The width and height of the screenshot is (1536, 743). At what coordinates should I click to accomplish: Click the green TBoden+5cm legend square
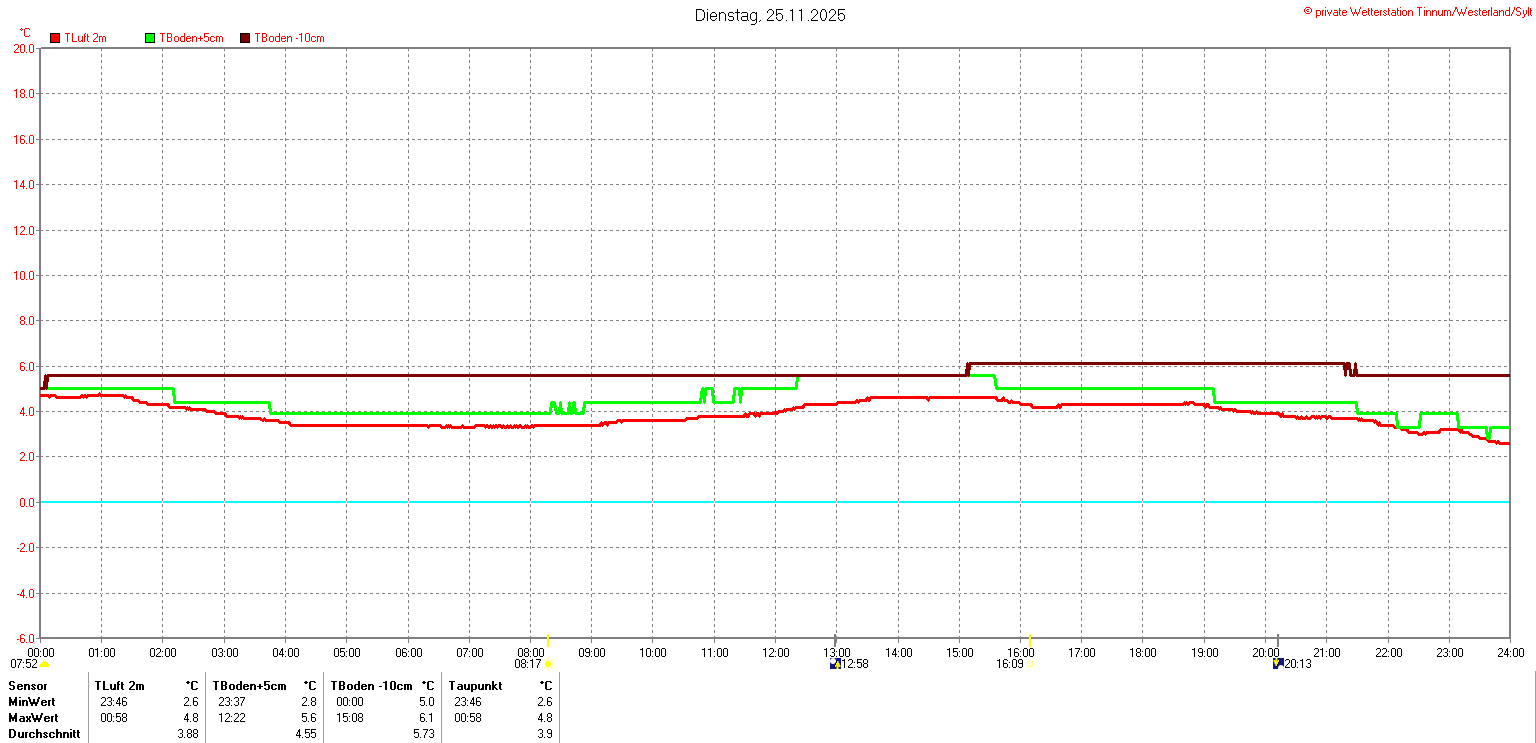[x=151, y=38]
